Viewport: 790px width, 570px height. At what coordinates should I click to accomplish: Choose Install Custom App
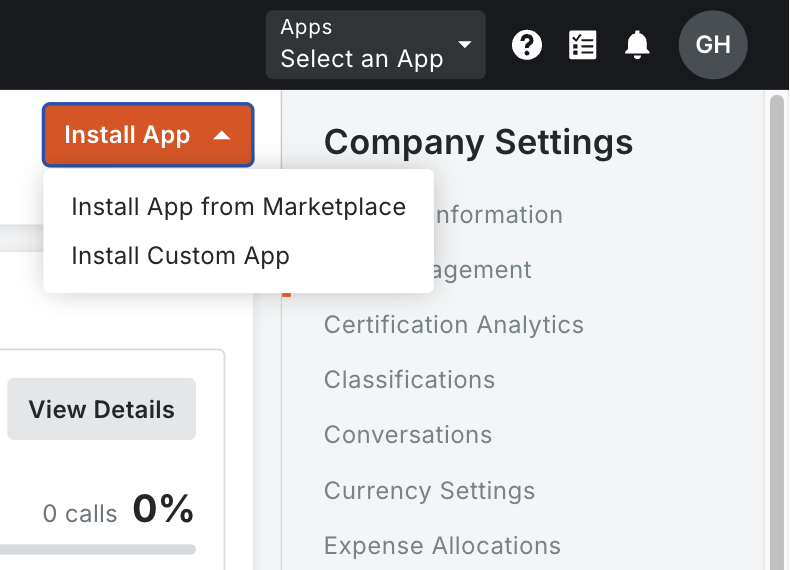(180, 256)
